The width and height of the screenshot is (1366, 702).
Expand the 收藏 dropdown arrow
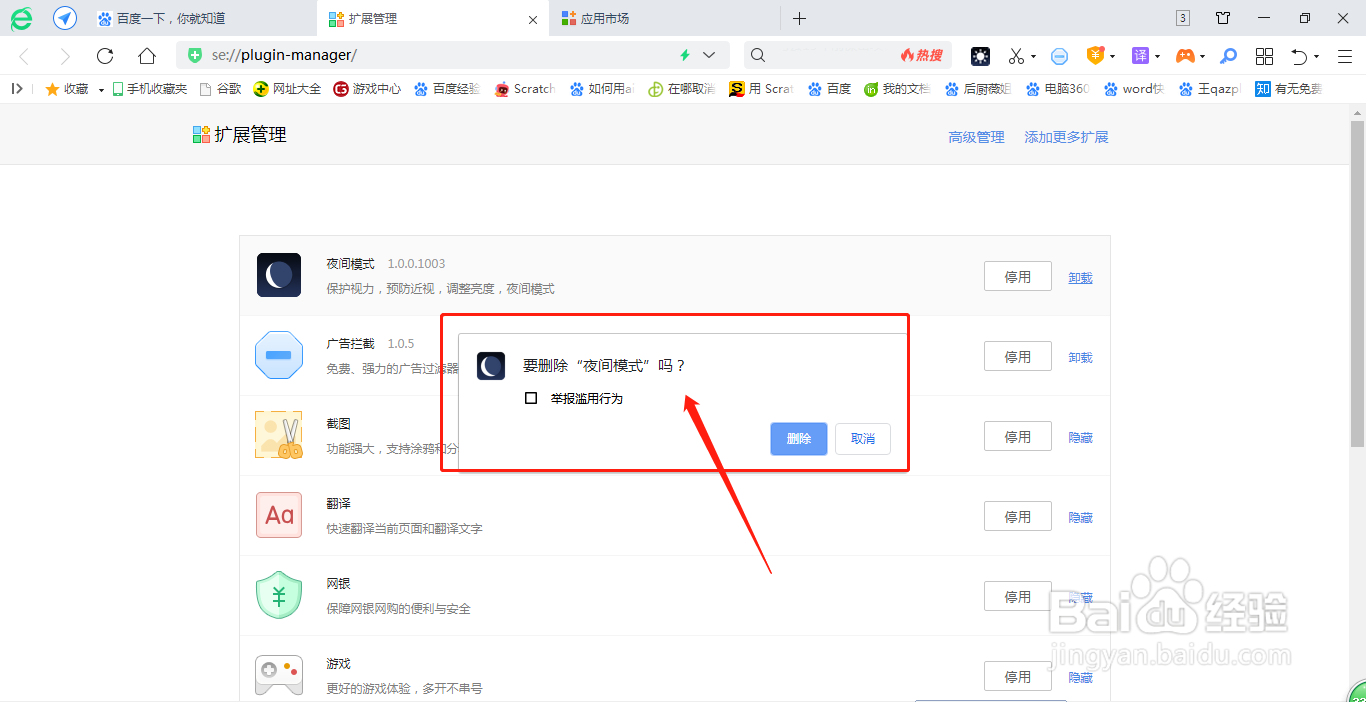tap(101, 90)
